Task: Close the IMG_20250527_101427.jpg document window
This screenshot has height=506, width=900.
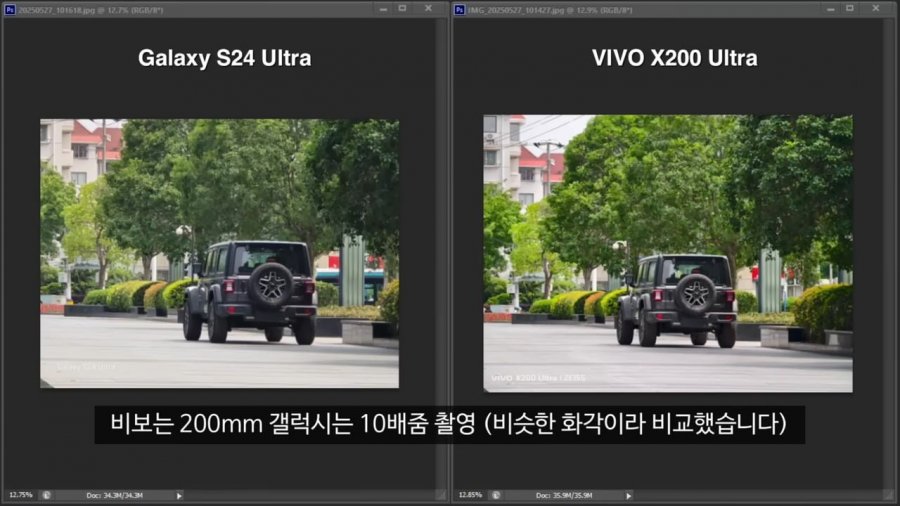Action: pyautogui.click(x=876, y=9)
